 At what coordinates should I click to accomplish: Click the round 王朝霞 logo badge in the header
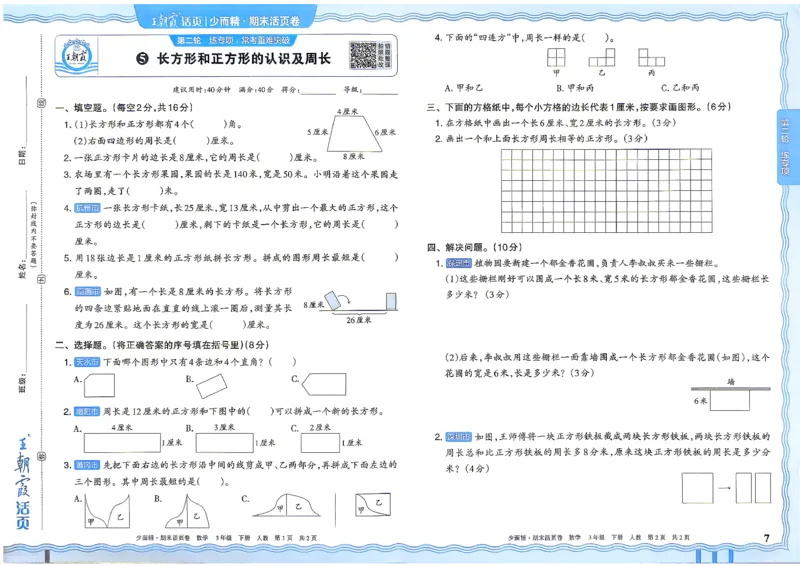[76, 56]
